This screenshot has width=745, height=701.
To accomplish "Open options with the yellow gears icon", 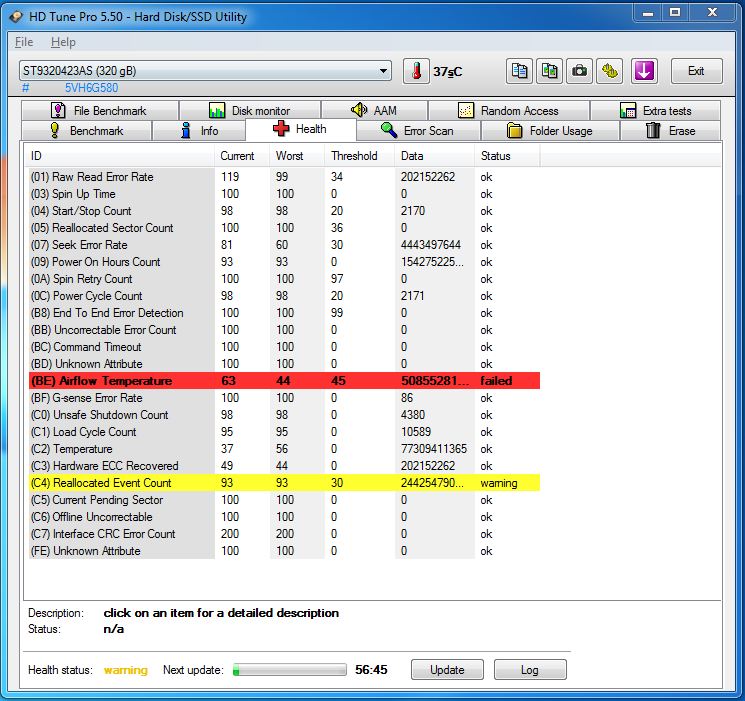I will tap(610, 71).
